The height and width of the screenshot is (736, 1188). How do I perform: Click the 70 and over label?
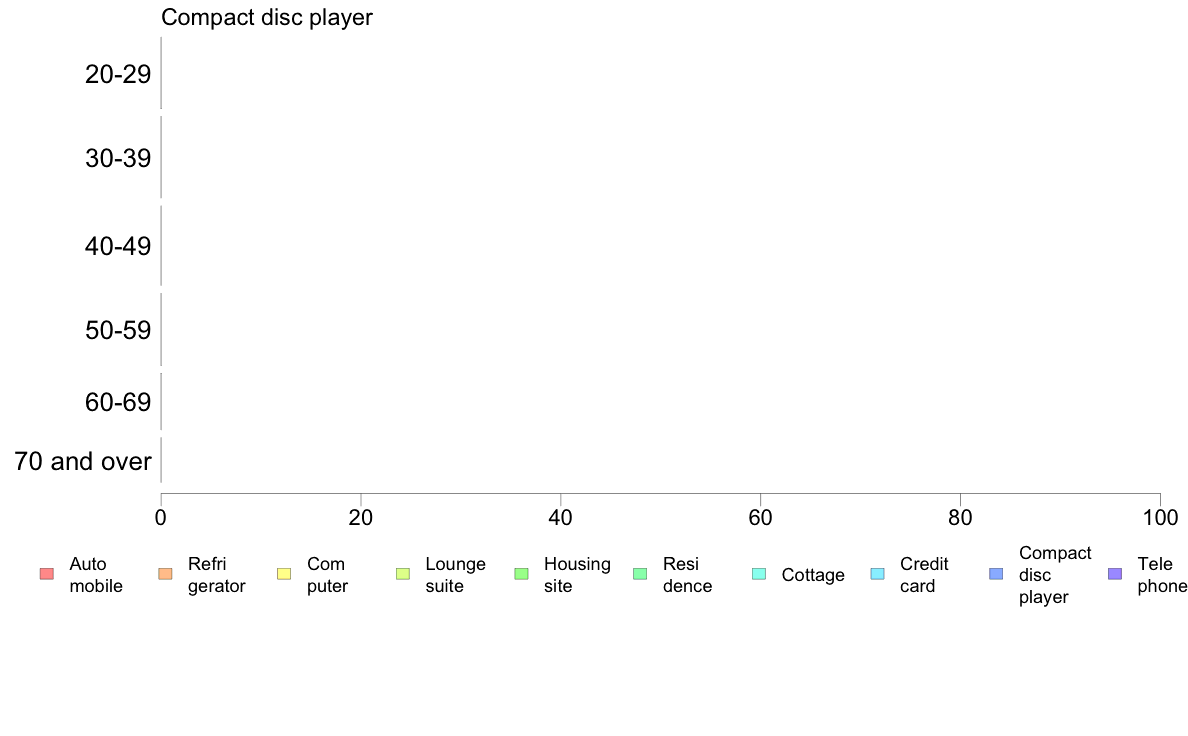pyautogui.click(x=83, y=462)
